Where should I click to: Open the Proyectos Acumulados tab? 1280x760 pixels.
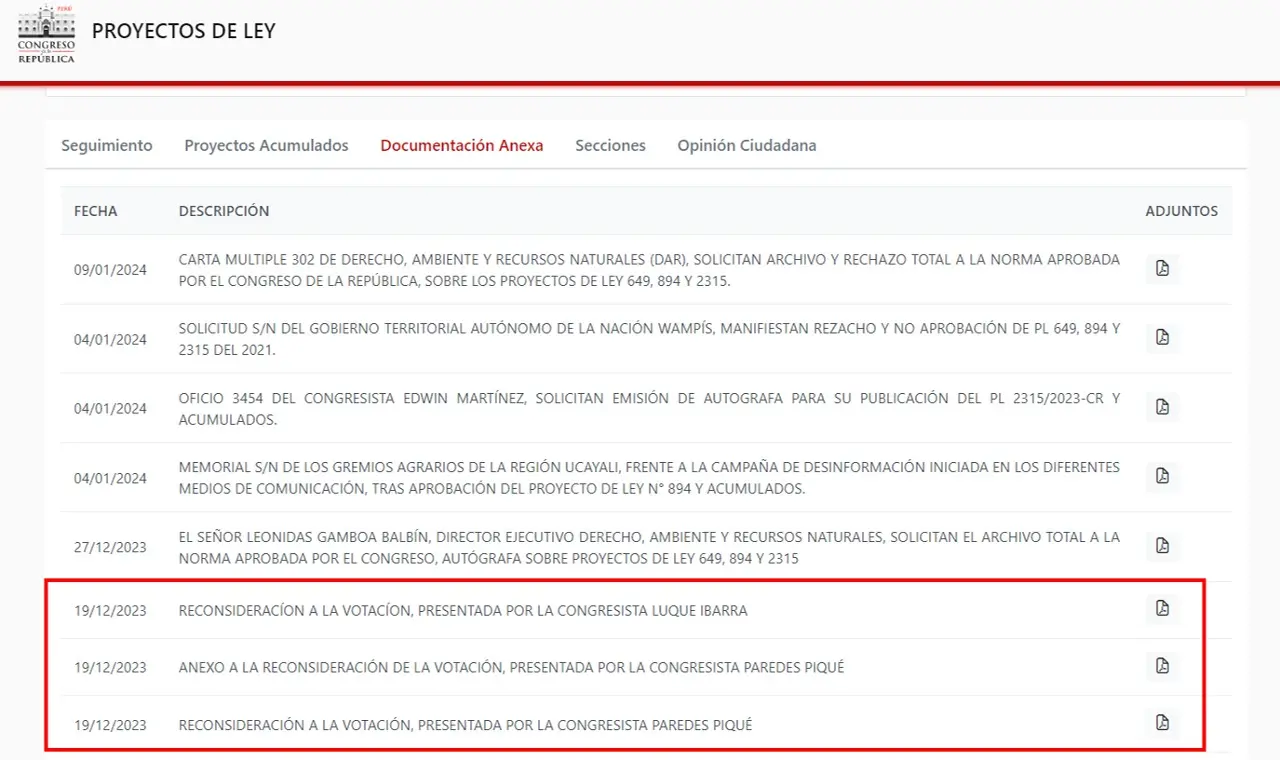pyautogui.click(x=266, y=145)
